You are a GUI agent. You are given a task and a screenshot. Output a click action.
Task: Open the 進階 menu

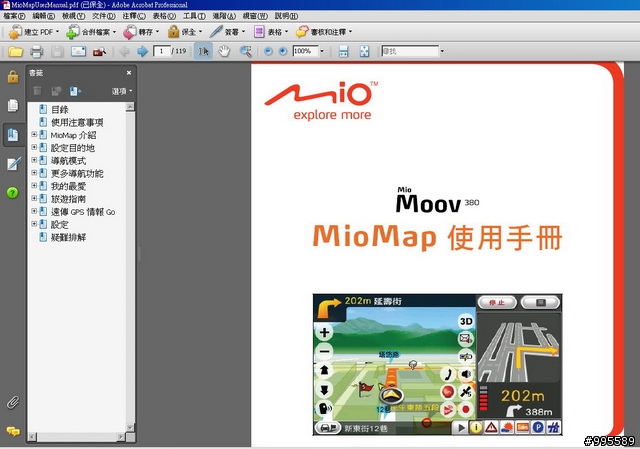(x=224, y=16)
